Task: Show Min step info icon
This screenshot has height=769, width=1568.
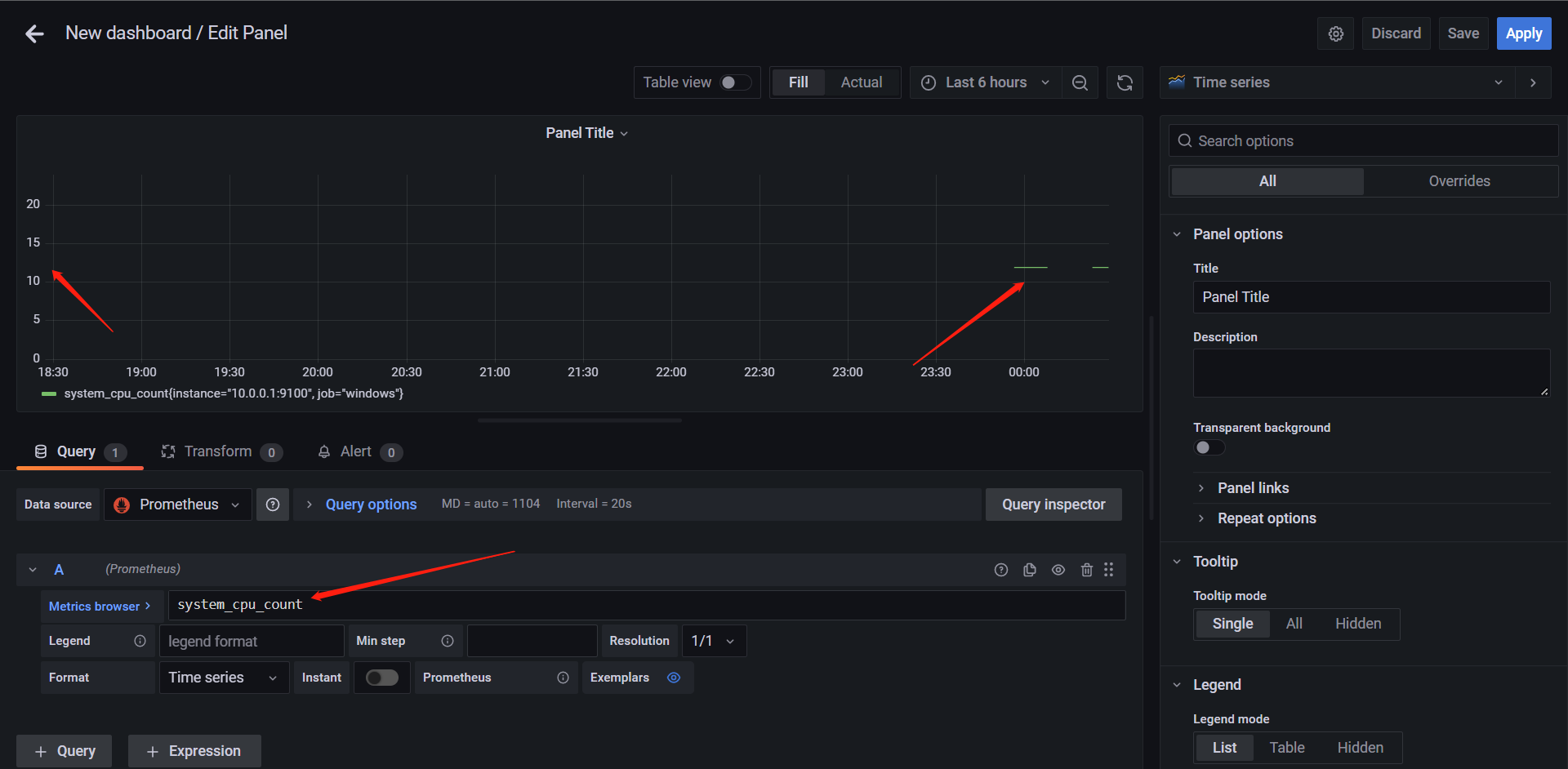Action: pos(448,641)
